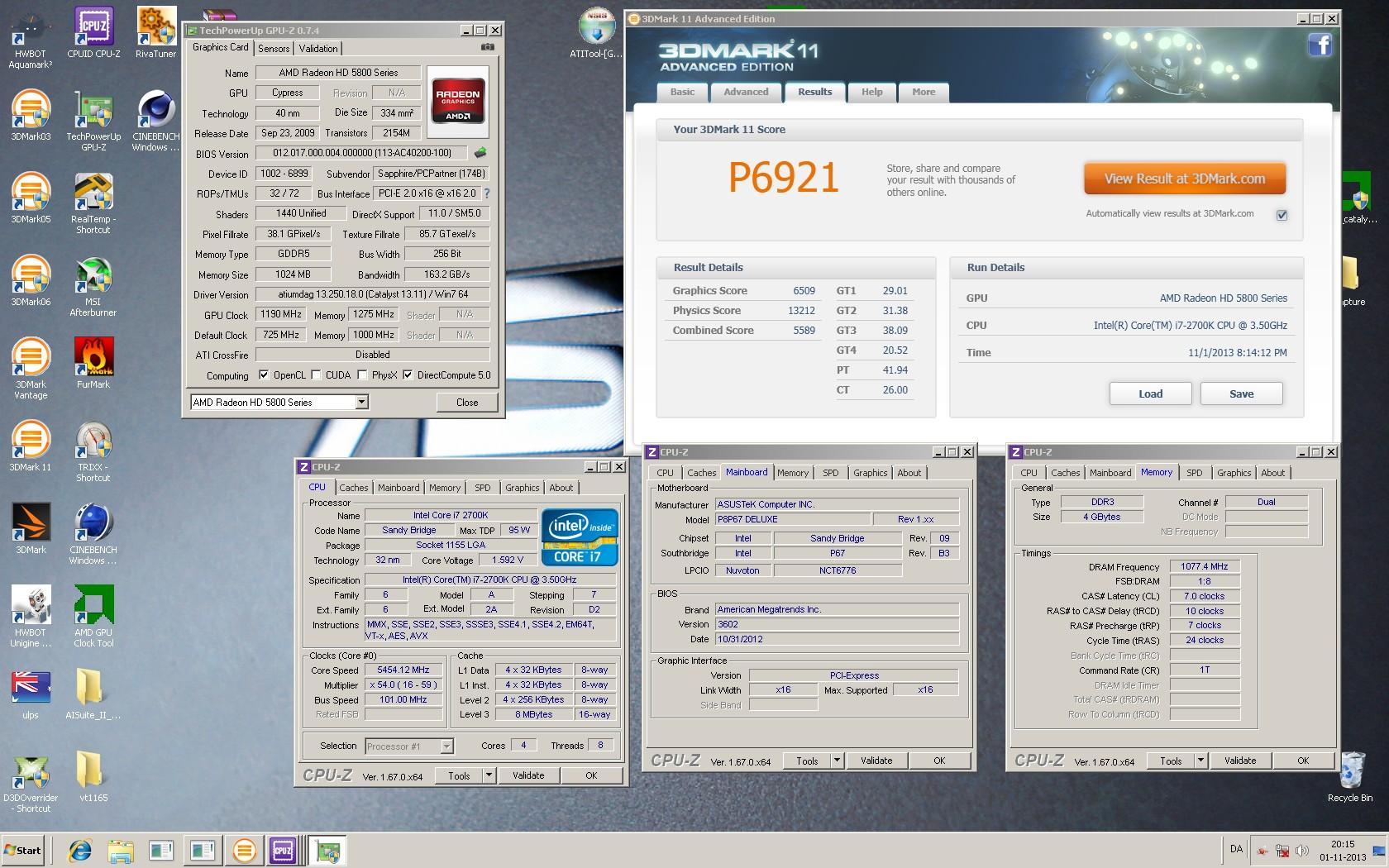This screenshot has height=868, width=1389.
Task: Open Internet Explorer from the taskbar
Action: coord(80,850)
